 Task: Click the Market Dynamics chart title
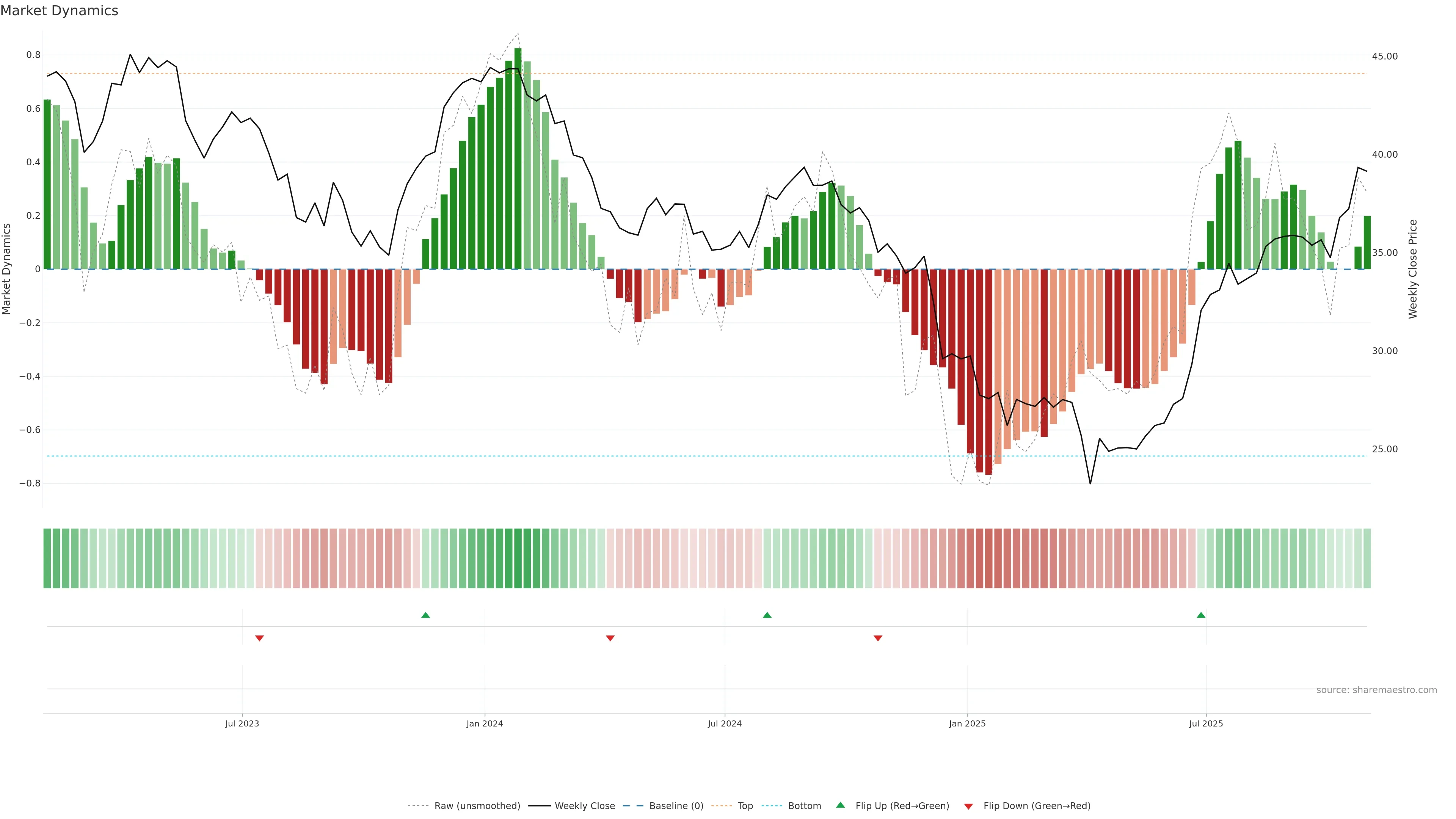point(60,11)
